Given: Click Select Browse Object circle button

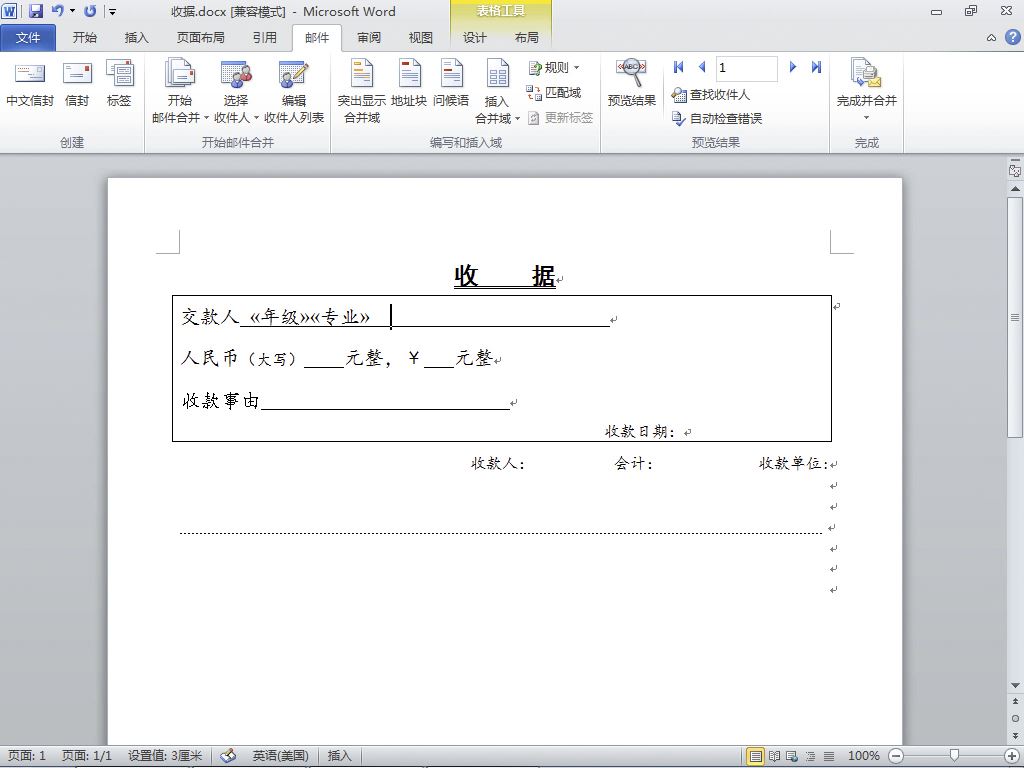Looking at the screenshot, I should 1015,718.
